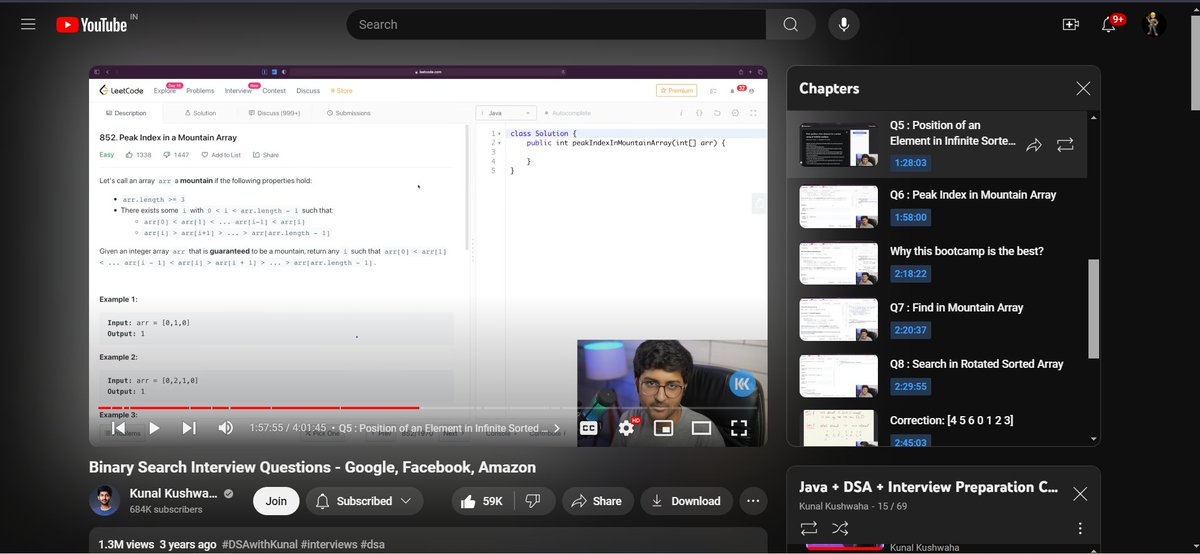Click the 2:18:22 chapter timestamp
The height and width of the screenshot is (554, 1200).
[910, 273]
